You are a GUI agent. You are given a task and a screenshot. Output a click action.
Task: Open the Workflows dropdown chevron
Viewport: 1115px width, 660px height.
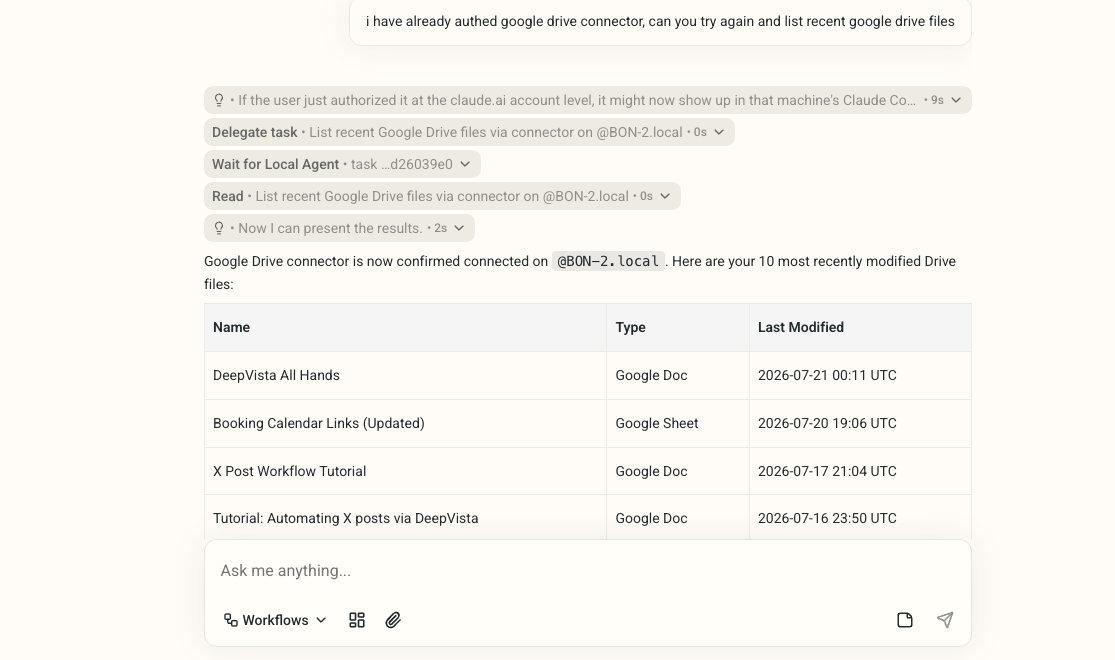(321, 620)
